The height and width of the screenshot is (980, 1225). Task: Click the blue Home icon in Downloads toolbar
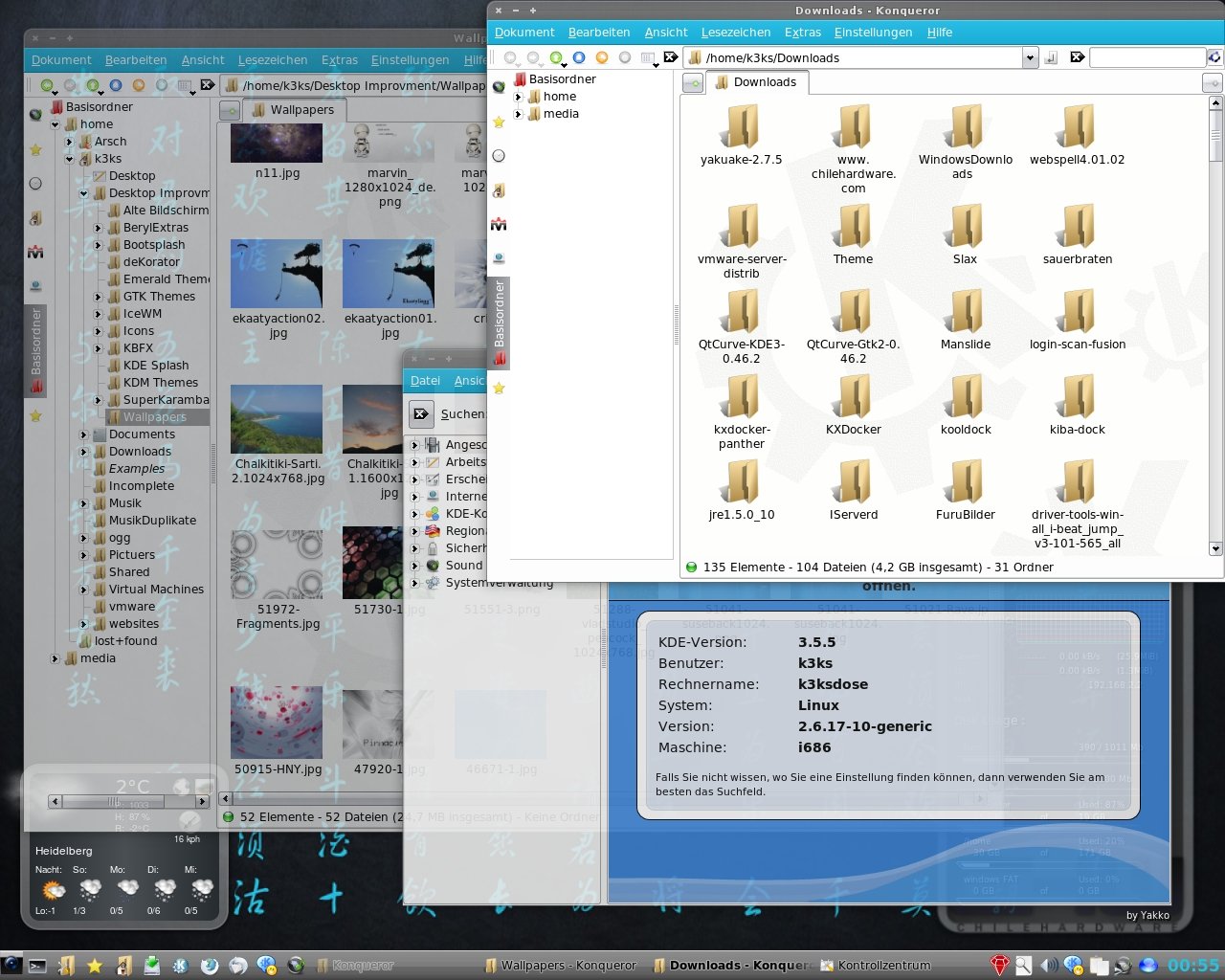click(579, 57)
